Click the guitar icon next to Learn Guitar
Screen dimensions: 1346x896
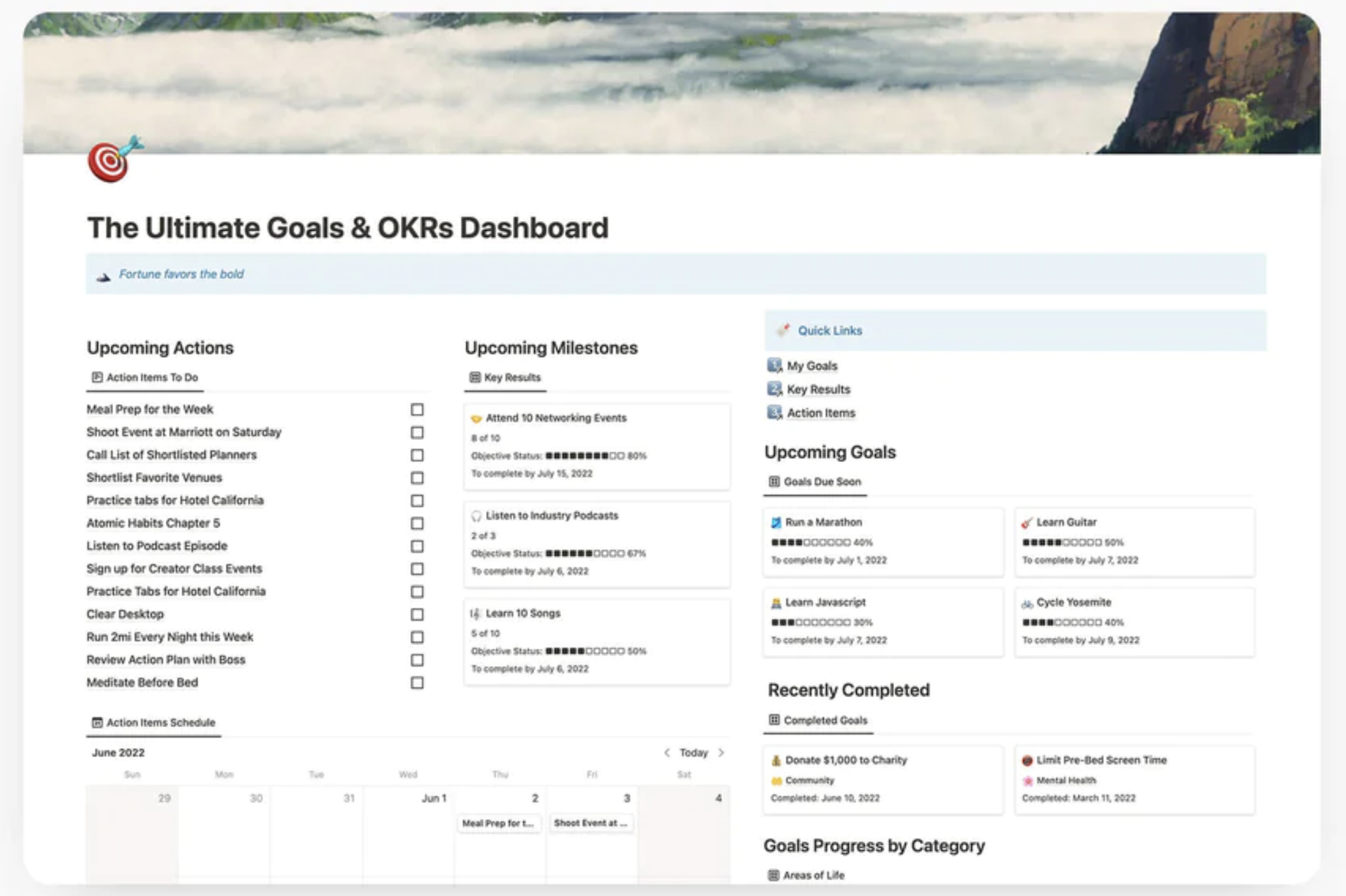point(1026,522)
